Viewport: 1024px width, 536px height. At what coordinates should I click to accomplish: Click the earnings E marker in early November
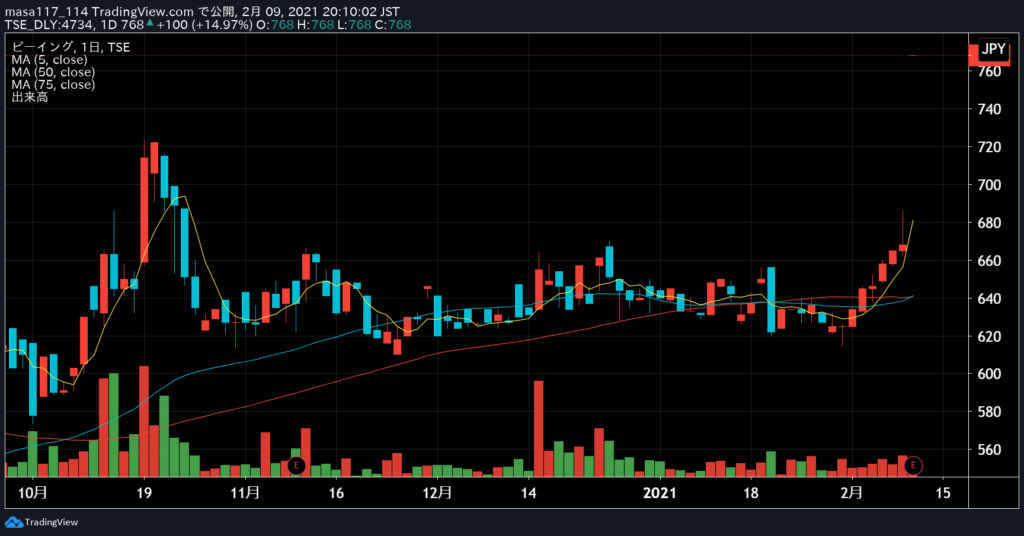(296, 465)
